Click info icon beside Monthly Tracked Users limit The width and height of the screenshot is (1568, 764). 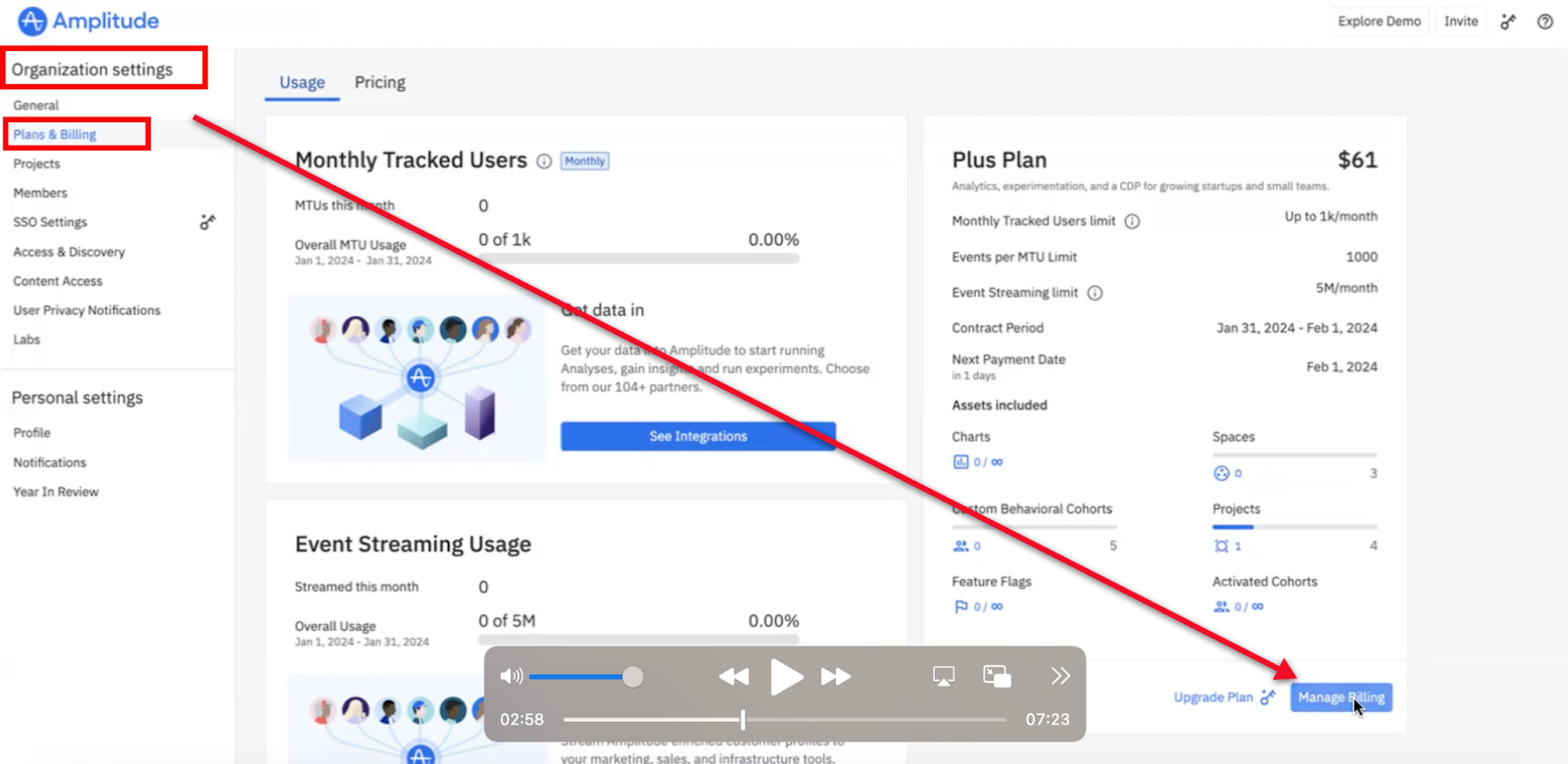(1132, 221)
